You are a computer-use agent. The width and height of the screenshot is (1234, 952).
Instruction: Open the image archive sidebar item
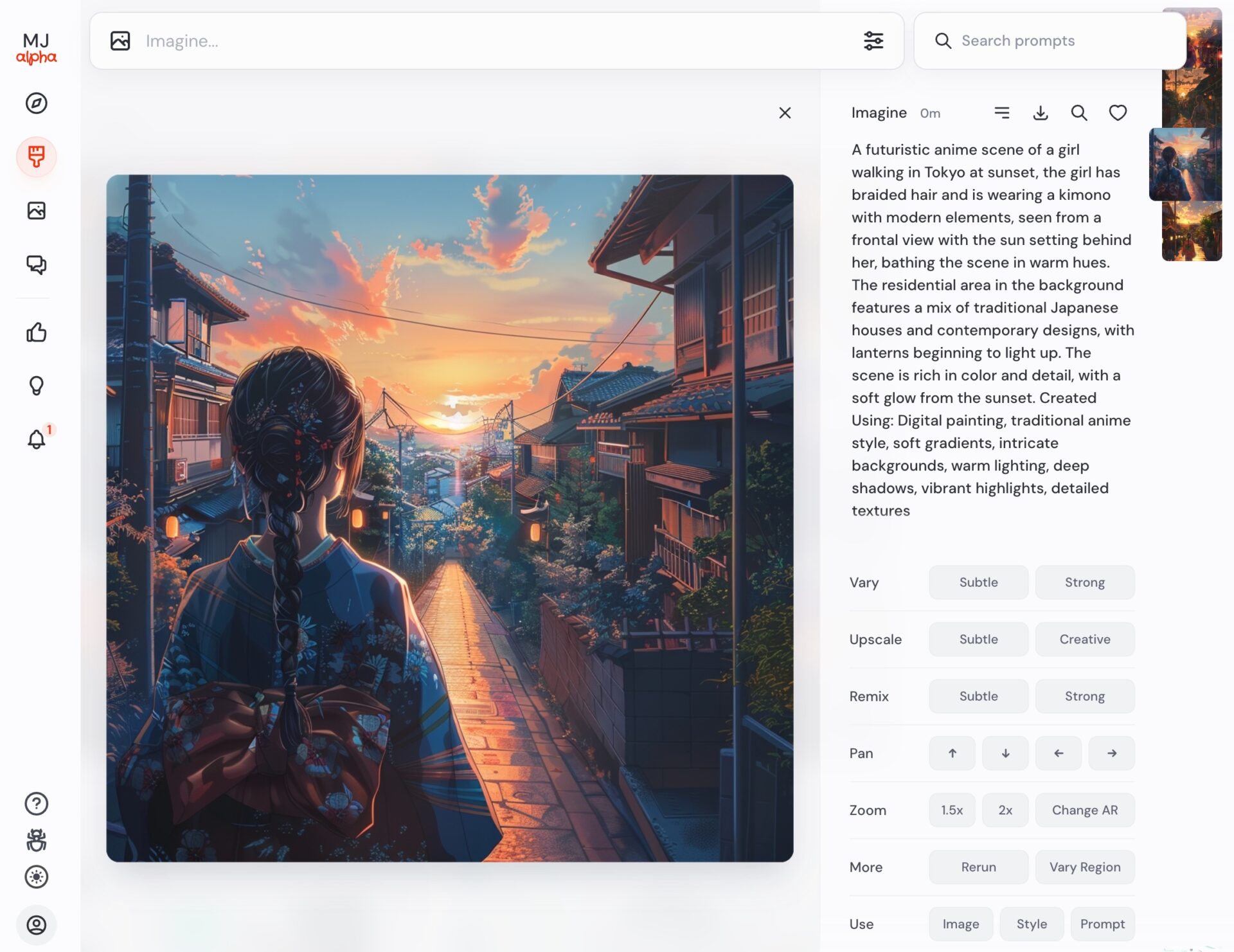click(37, 210)
